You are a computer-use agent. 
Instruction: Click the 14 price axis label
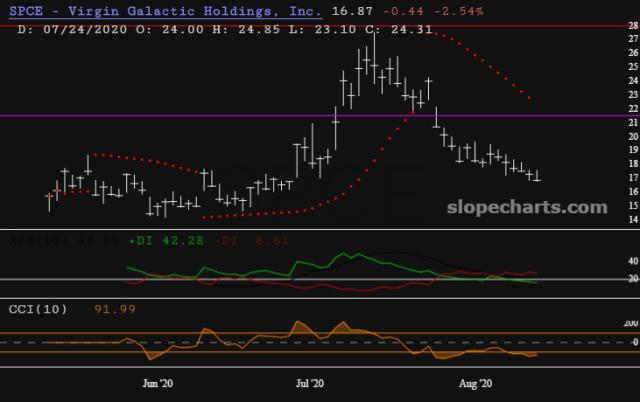[x=633, y=219]
